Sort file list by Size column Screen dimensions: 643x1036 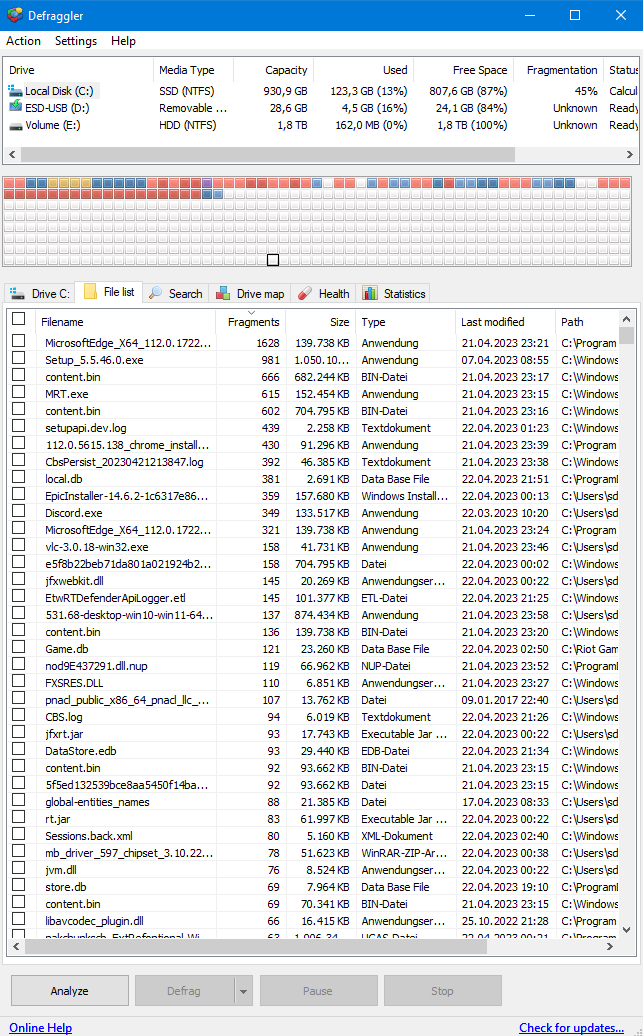[x=321, y=322]
